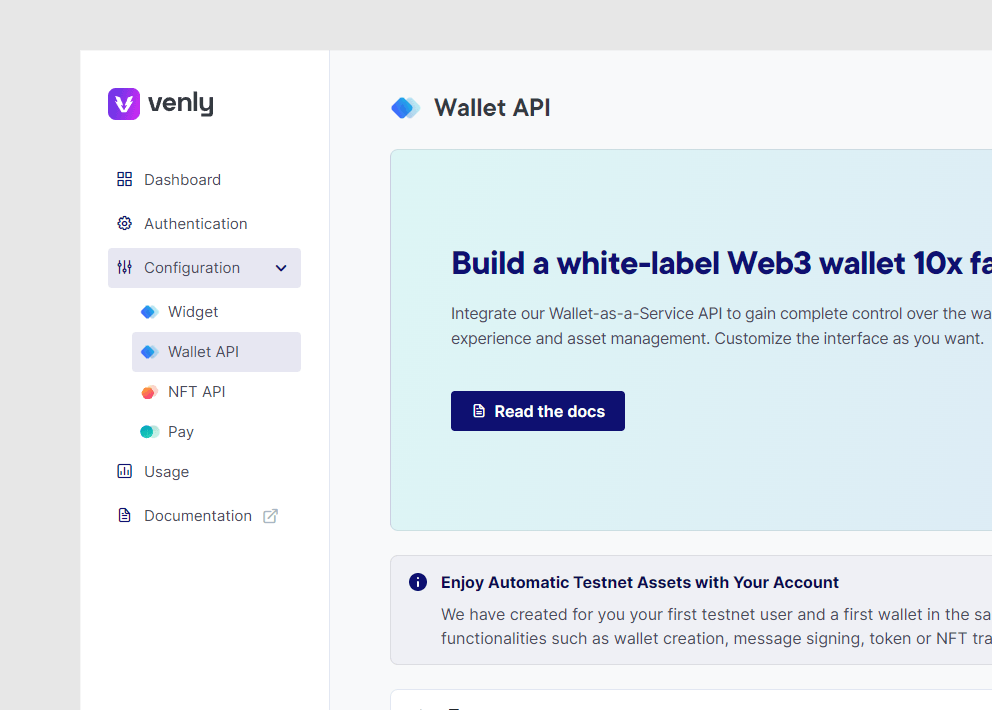The height and width of the screenshot is (710, 992).
Task: Click the Wallet API diamond icon in sidebar
Action: (x=148, y=351)
